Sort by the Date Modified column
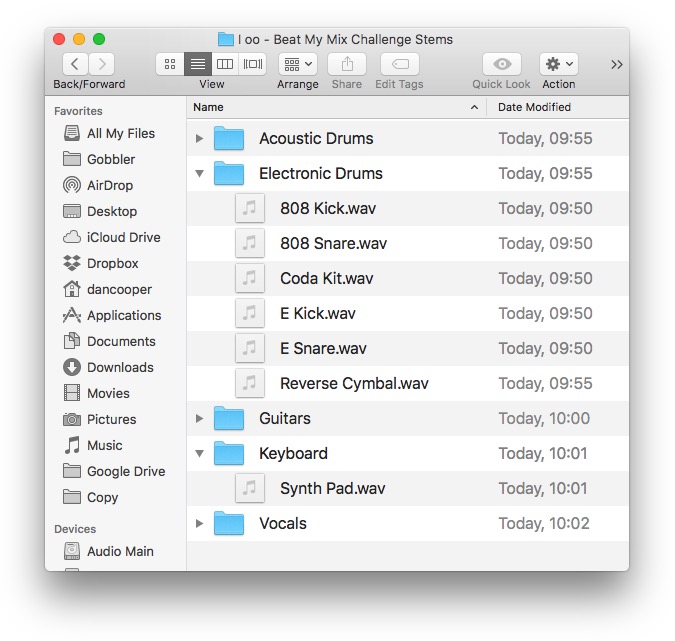 pyautogui.click(x=558, y=107)
